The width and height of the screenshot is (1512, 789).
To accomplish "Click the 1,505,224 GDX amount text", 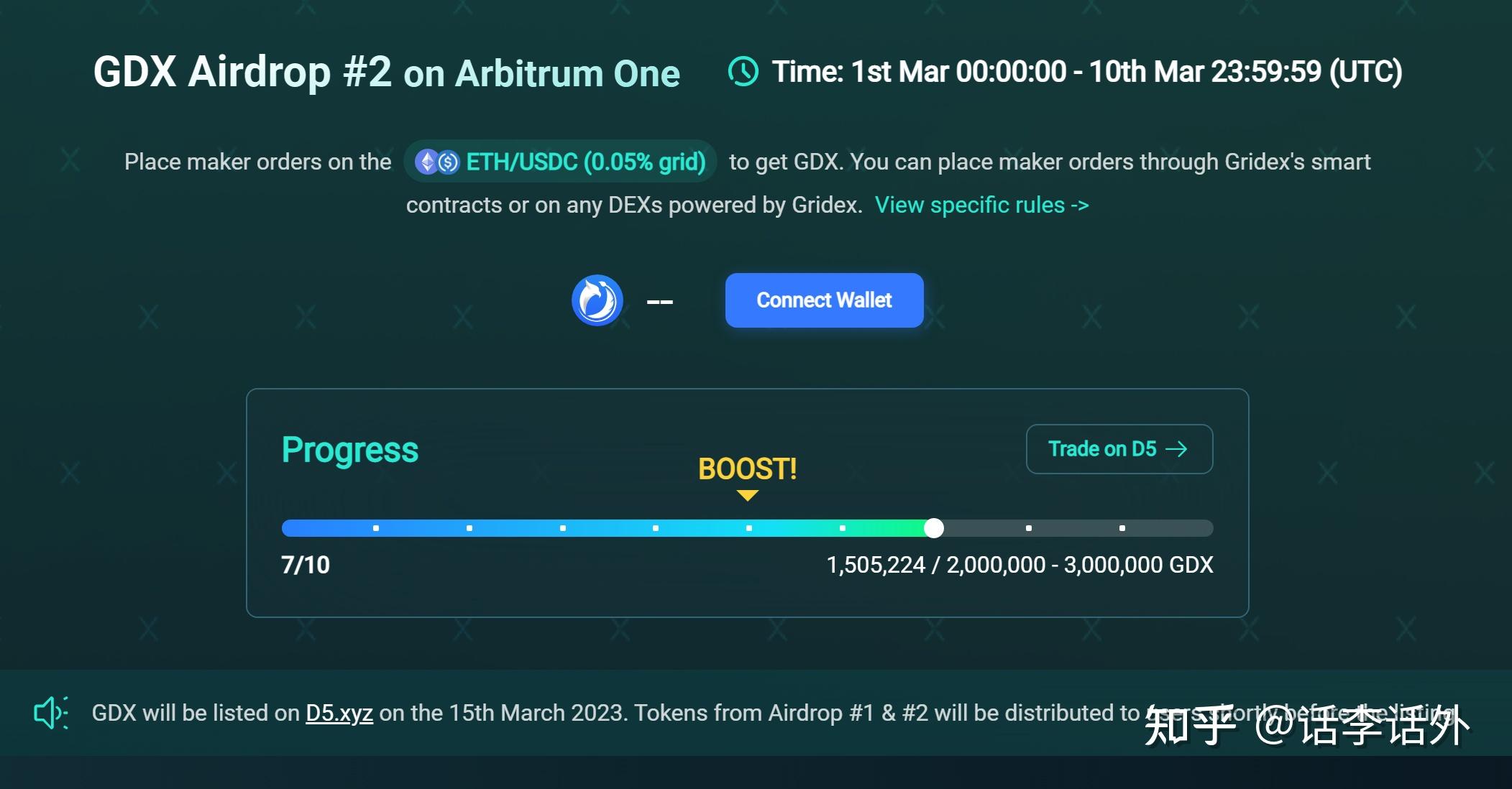I will coord(875,565).
